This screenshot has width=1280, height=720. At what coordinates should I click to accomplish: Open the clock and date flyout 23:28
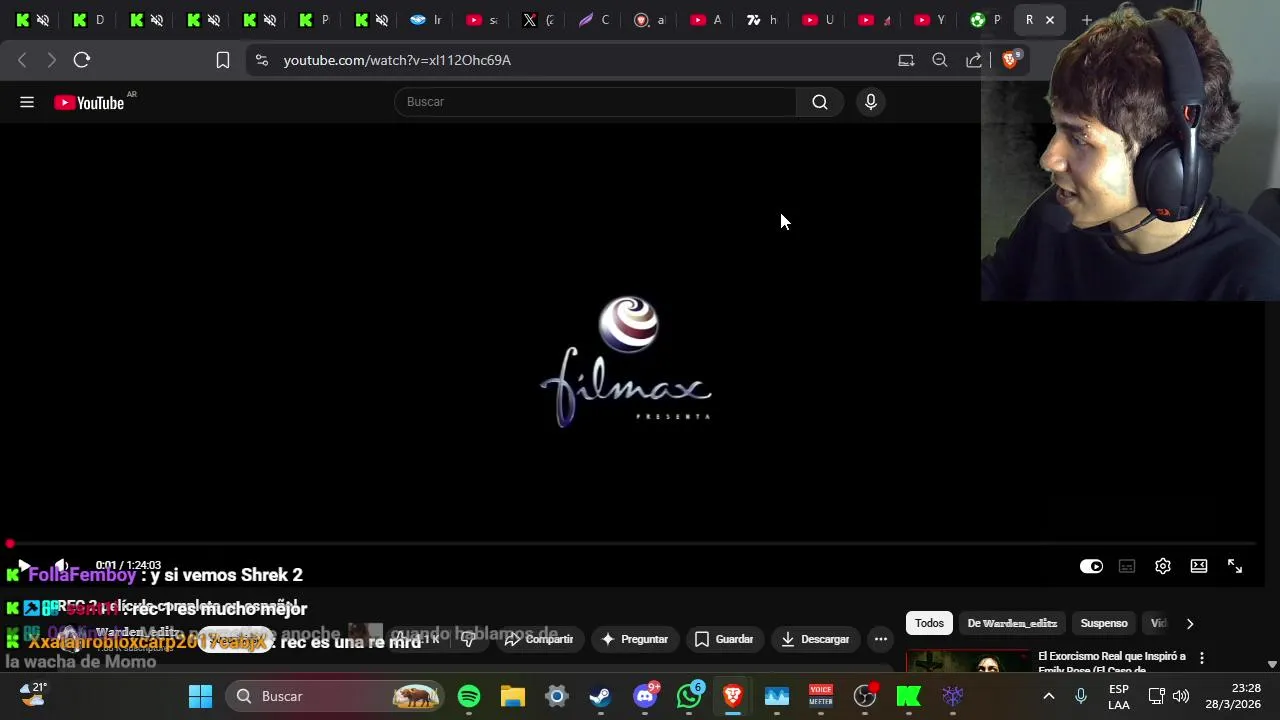pyautogui.click(x=1232, y=696)
